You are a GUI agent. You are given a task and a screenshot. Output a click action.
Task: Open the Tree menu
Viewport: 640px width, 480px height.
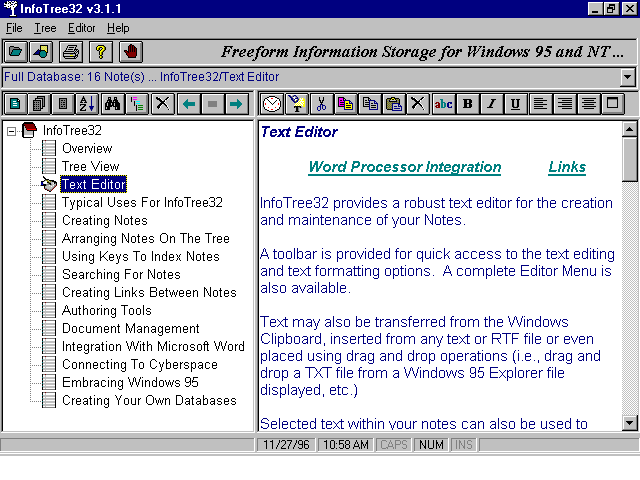coord(45,28)
